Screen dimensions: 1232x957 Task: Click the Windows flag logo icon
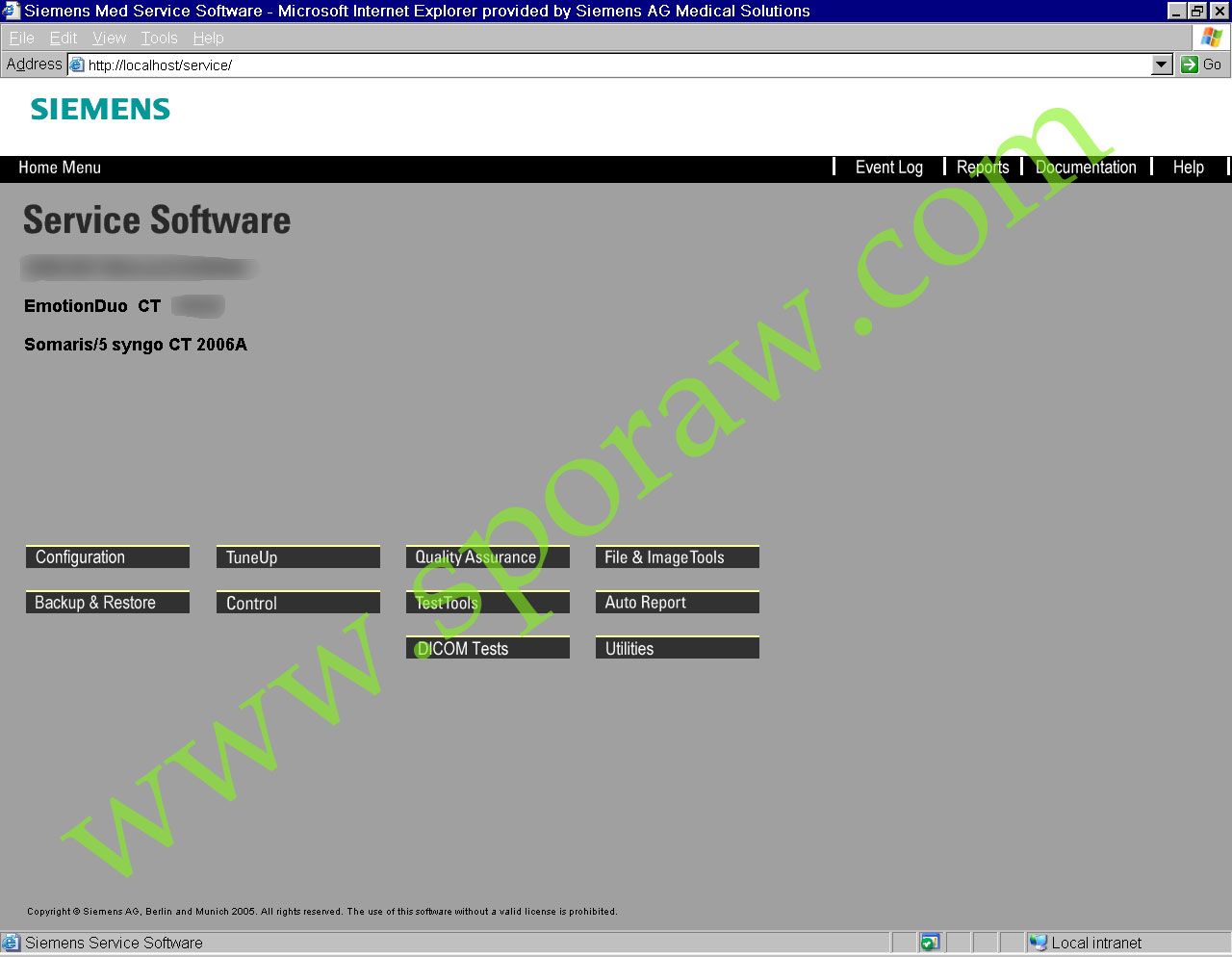pyautogui.click(x=1211, y=38)
